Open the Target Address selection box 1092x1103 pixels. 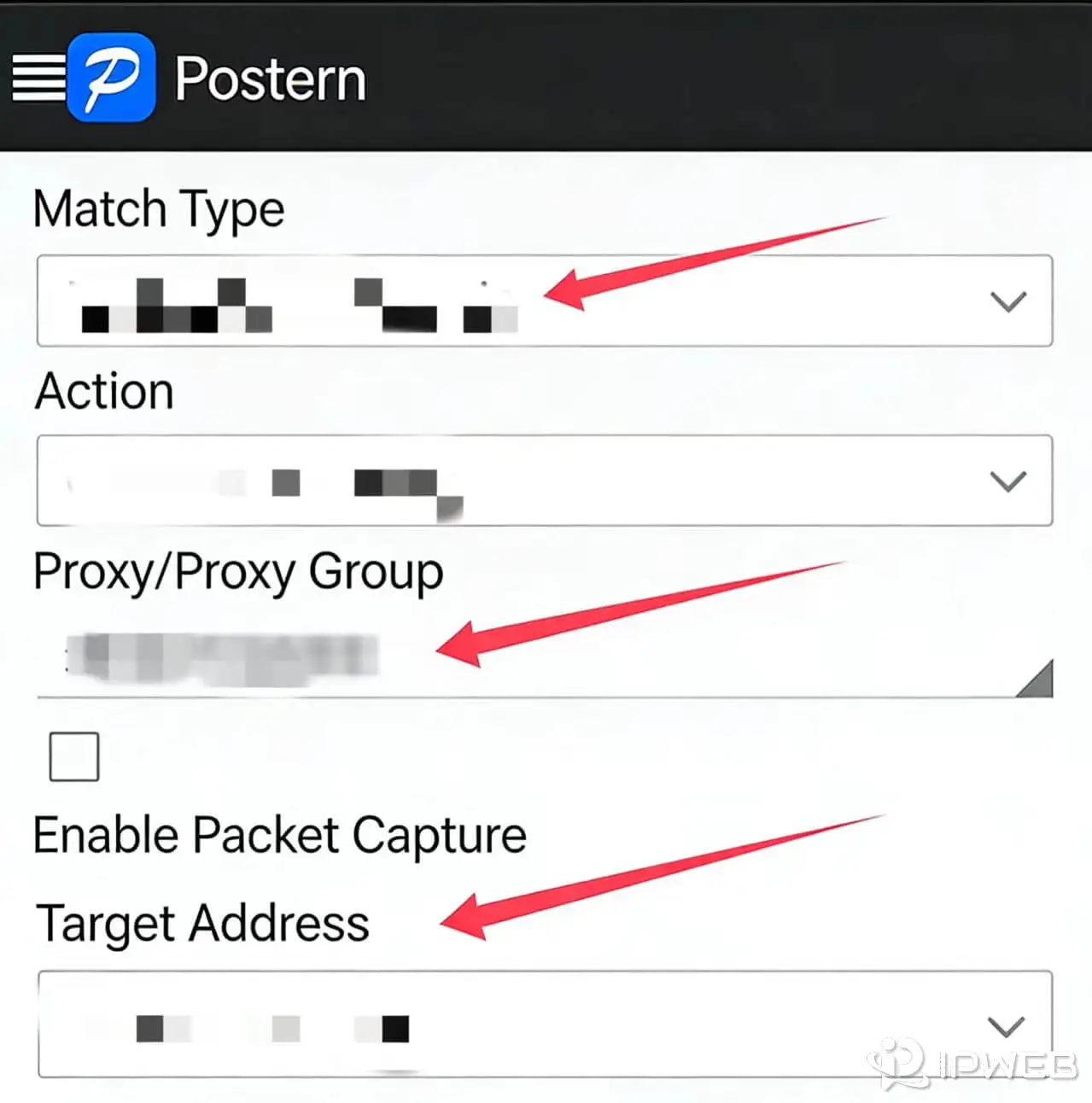tap(545, 1024)
